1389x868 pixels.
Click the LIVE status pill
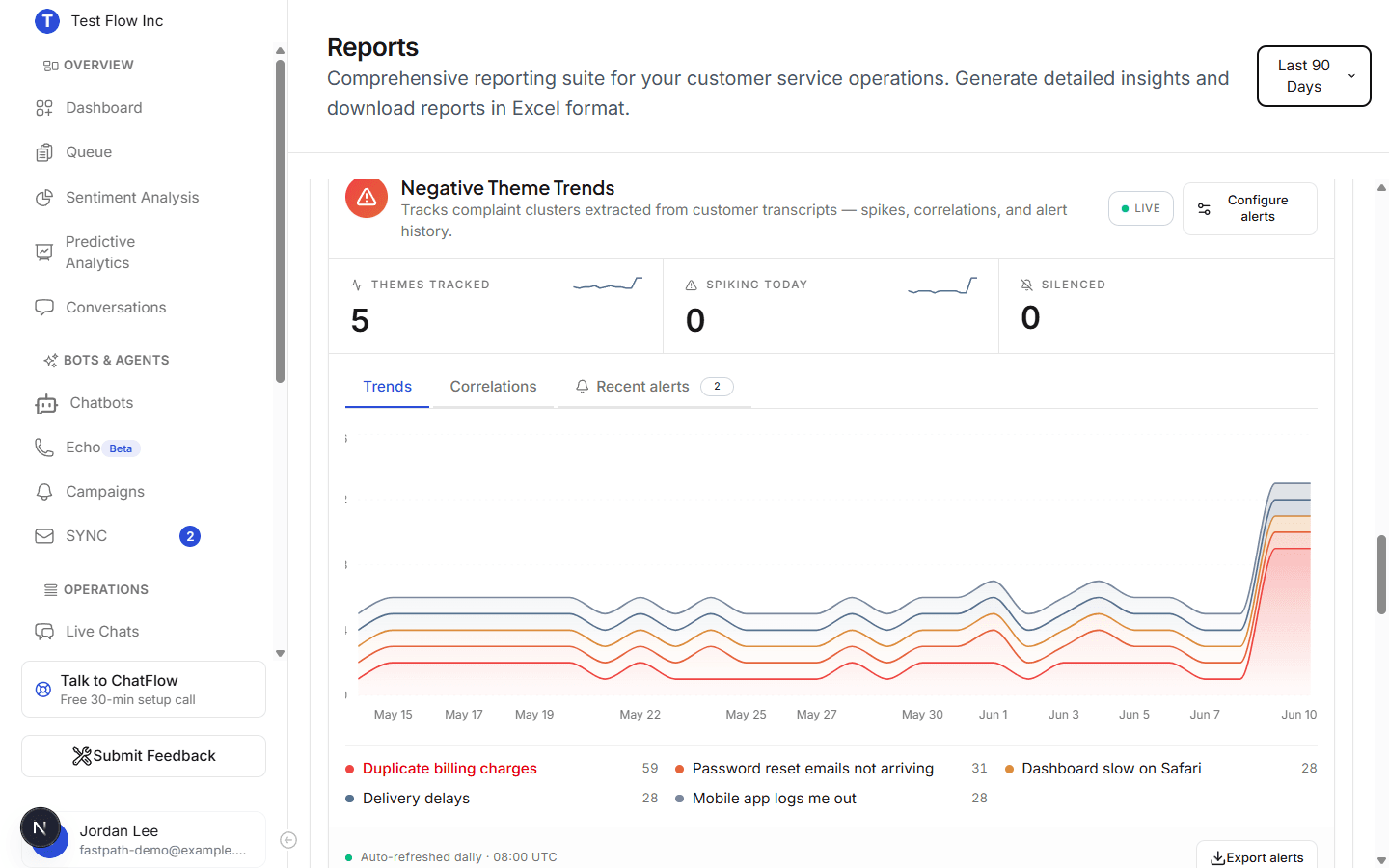(x=1141, y=208)
